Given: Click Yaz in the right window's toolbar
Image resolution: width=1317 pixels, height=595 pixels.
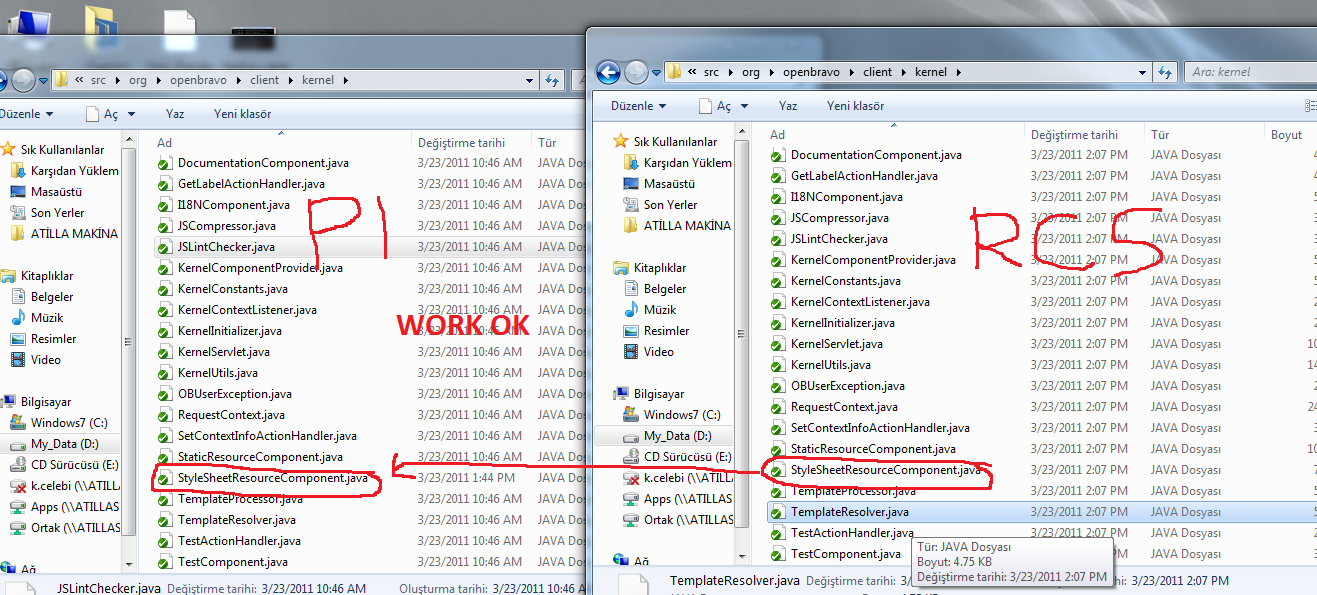Looking at the screenshot, I should point(788,105).
